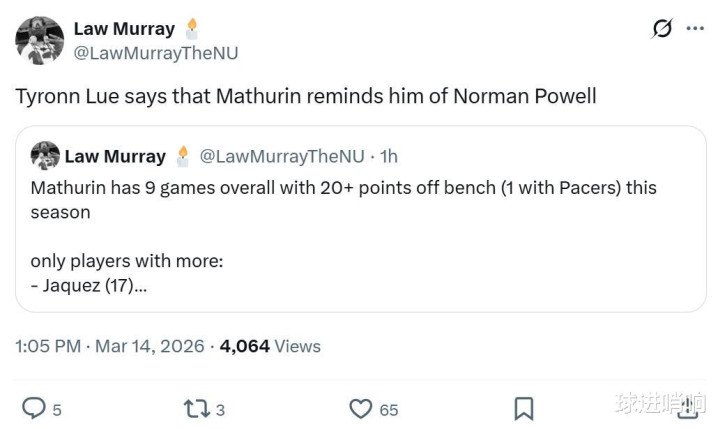Click the Law Murray display name
718x429 pixels.
coord(124,29)
